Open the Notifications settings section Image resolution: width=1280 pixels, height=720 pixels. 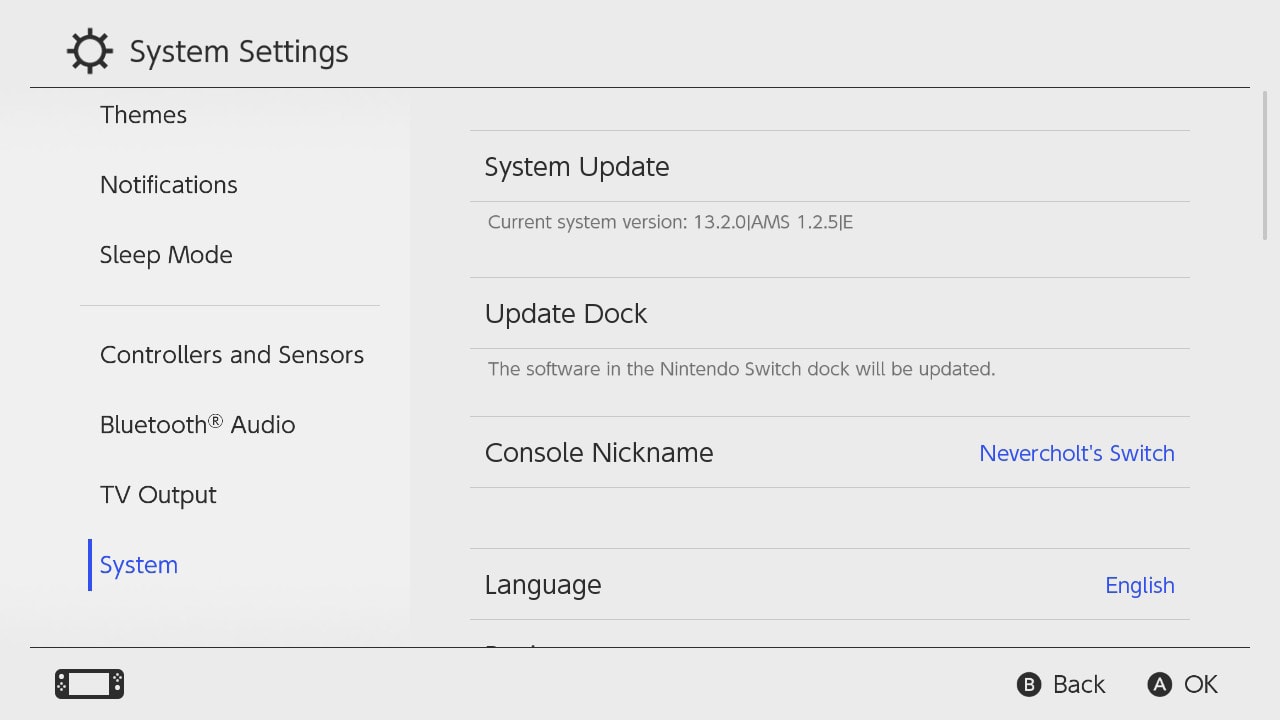(x=168, y=184)
